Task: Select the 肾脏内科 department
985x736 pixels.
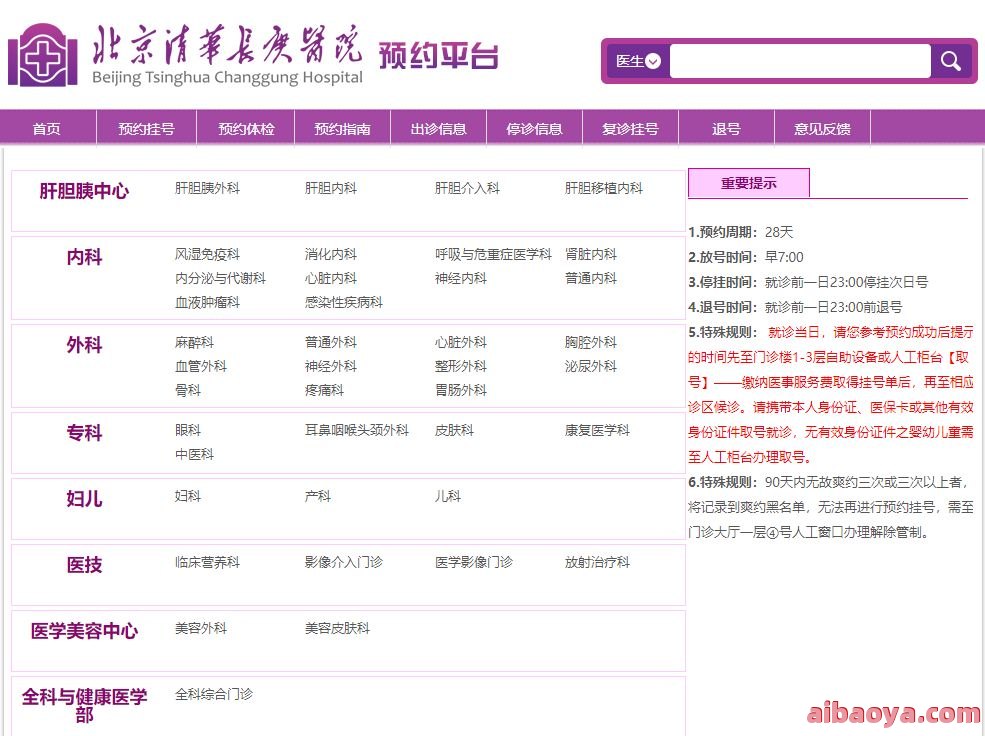Action: (590, 254)
